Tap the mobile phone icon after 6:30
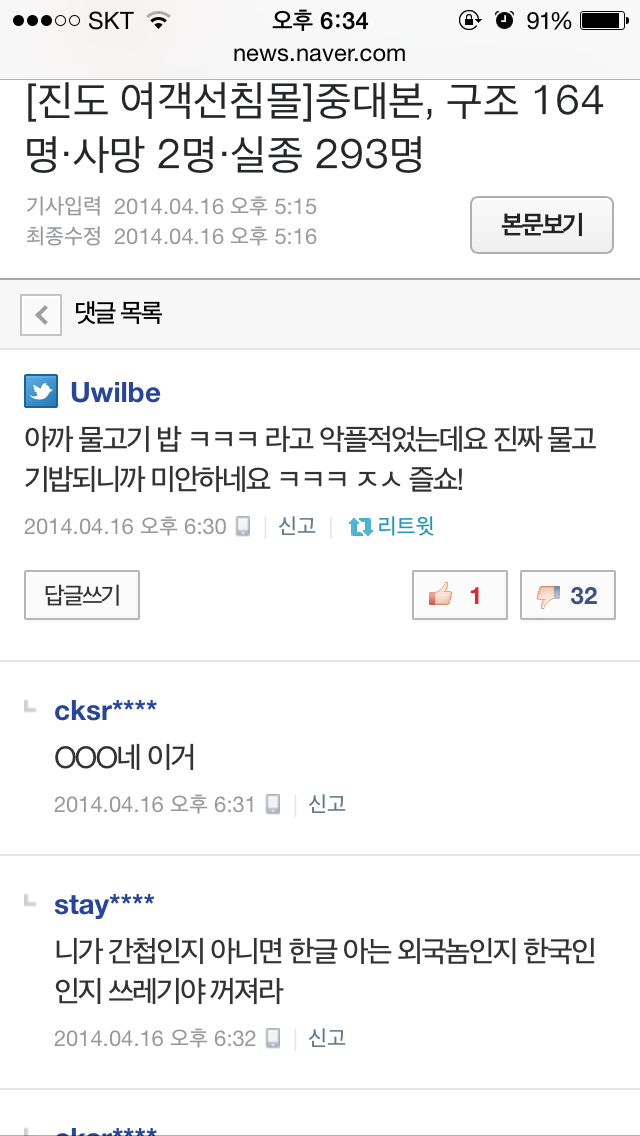Image resolution: width=640 pixels, height=1136 pixels. pos(244,527)
